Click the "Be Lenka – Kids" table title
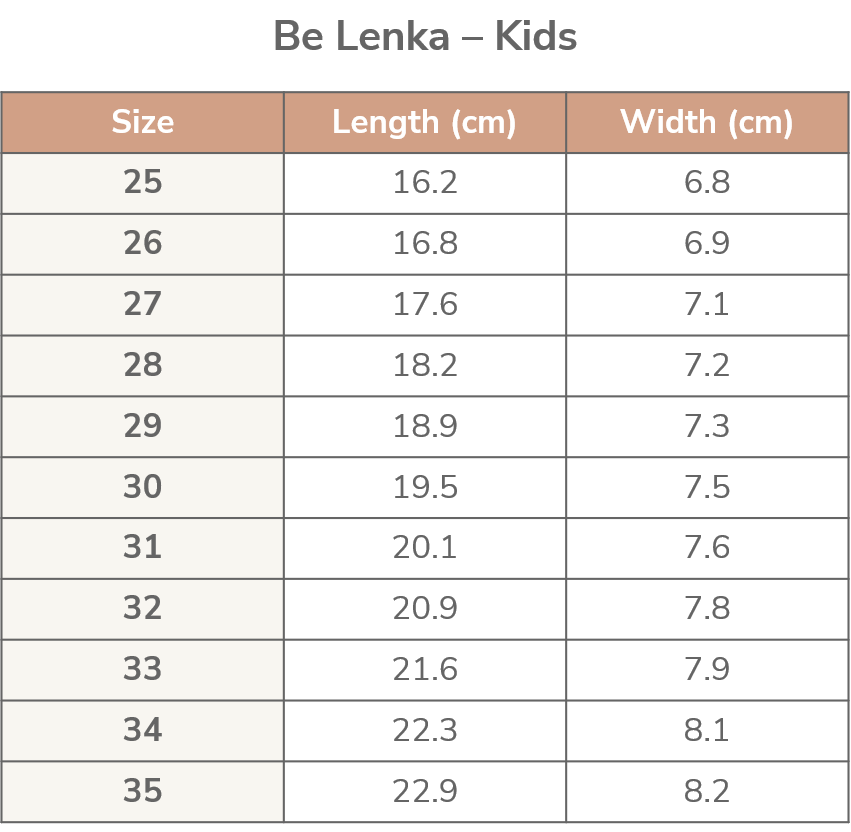The image size is (851, 832). (425, 38)
